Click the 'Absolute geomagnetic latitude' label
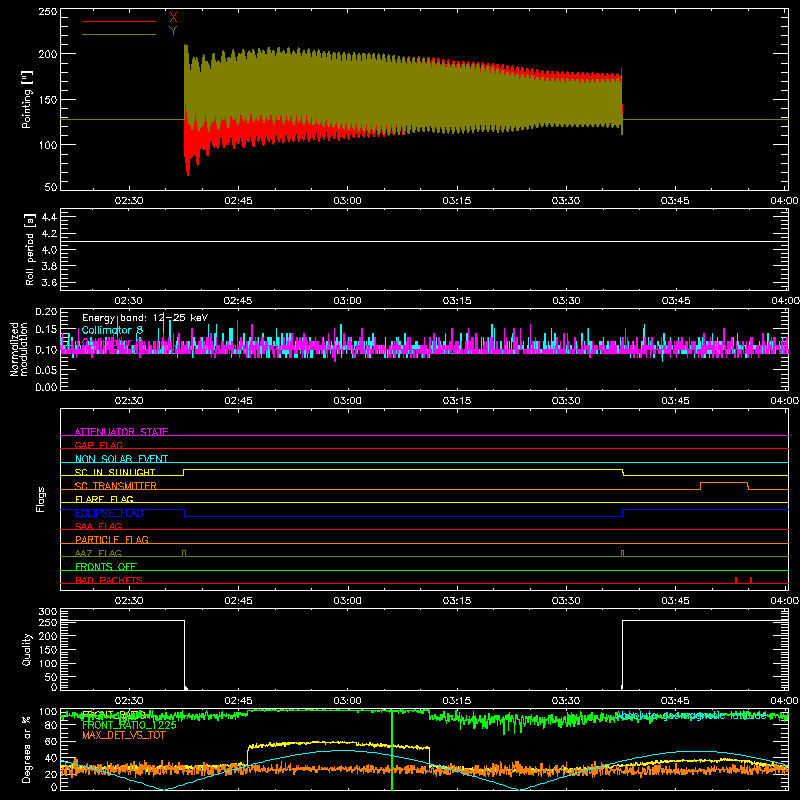 (691, 716)
